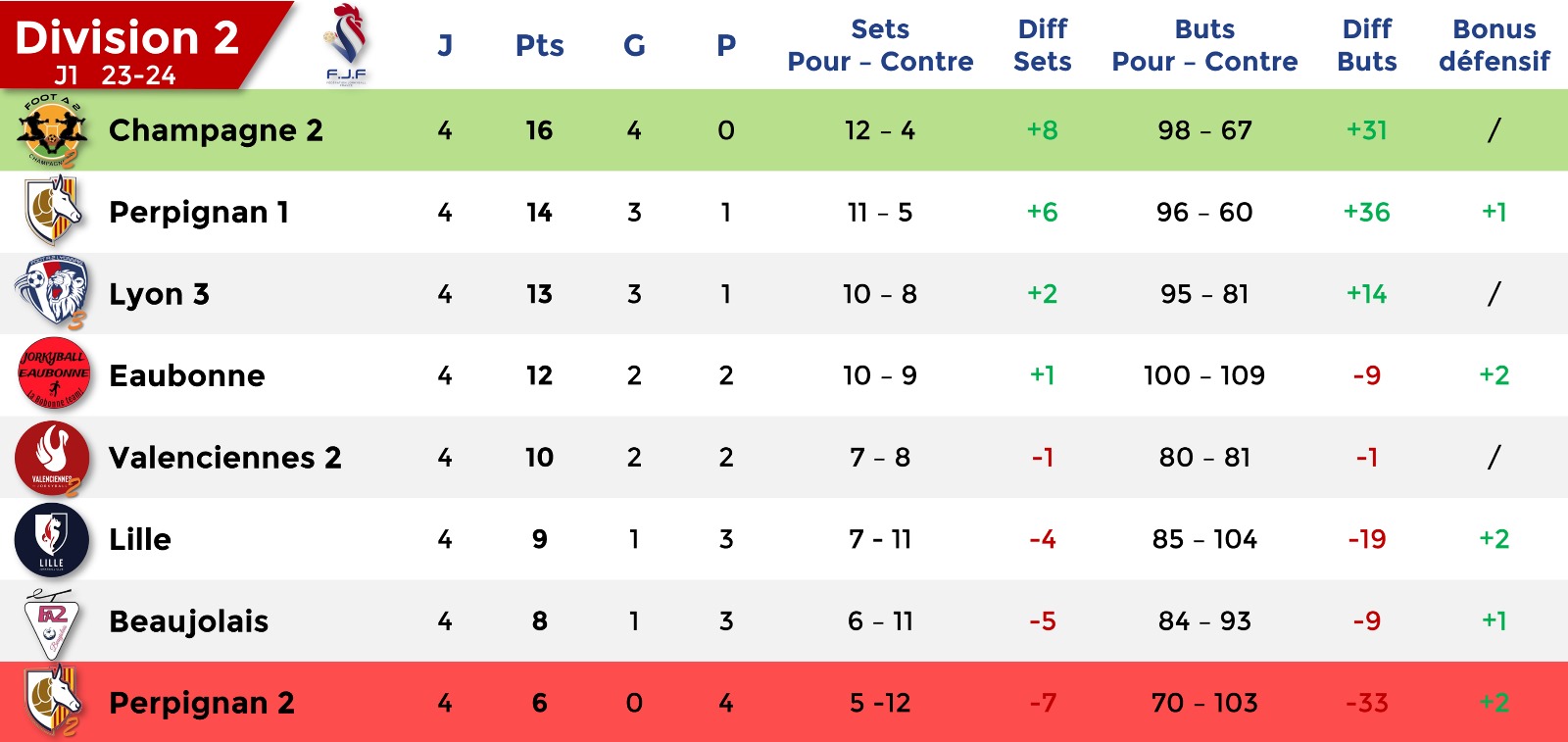Viewport: 1568px width, 742px height.
Task: Click the Champagne 2 team logo
Action: pos(52,130)
